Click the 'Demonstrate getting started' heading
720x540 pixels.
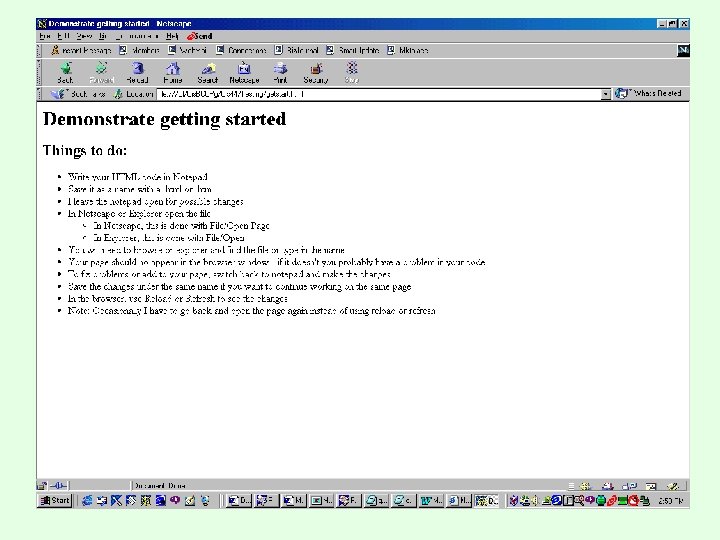click(x=164, y=119)
